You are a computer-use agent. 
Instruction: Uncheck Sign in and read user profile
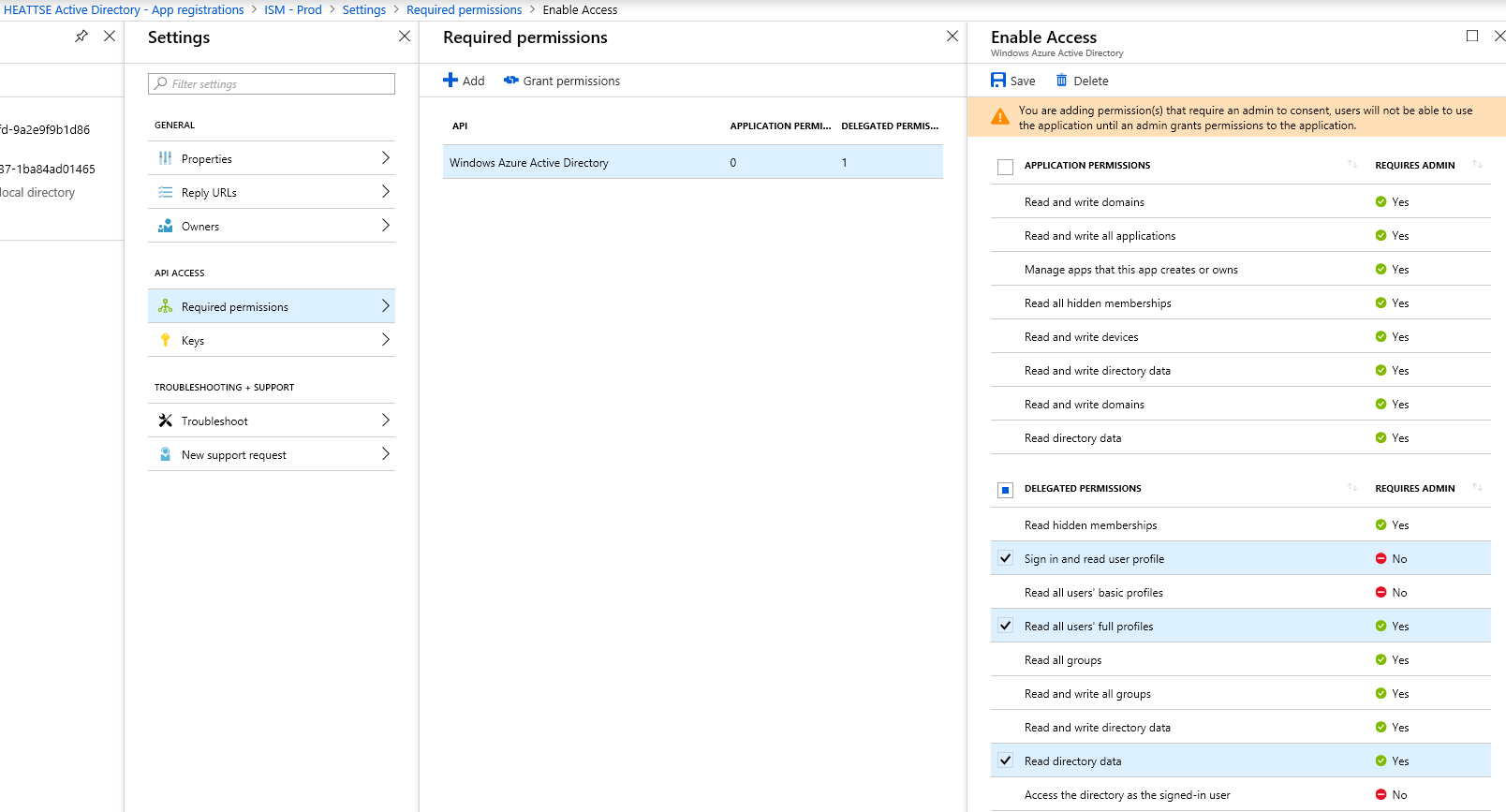(1006, 558)
